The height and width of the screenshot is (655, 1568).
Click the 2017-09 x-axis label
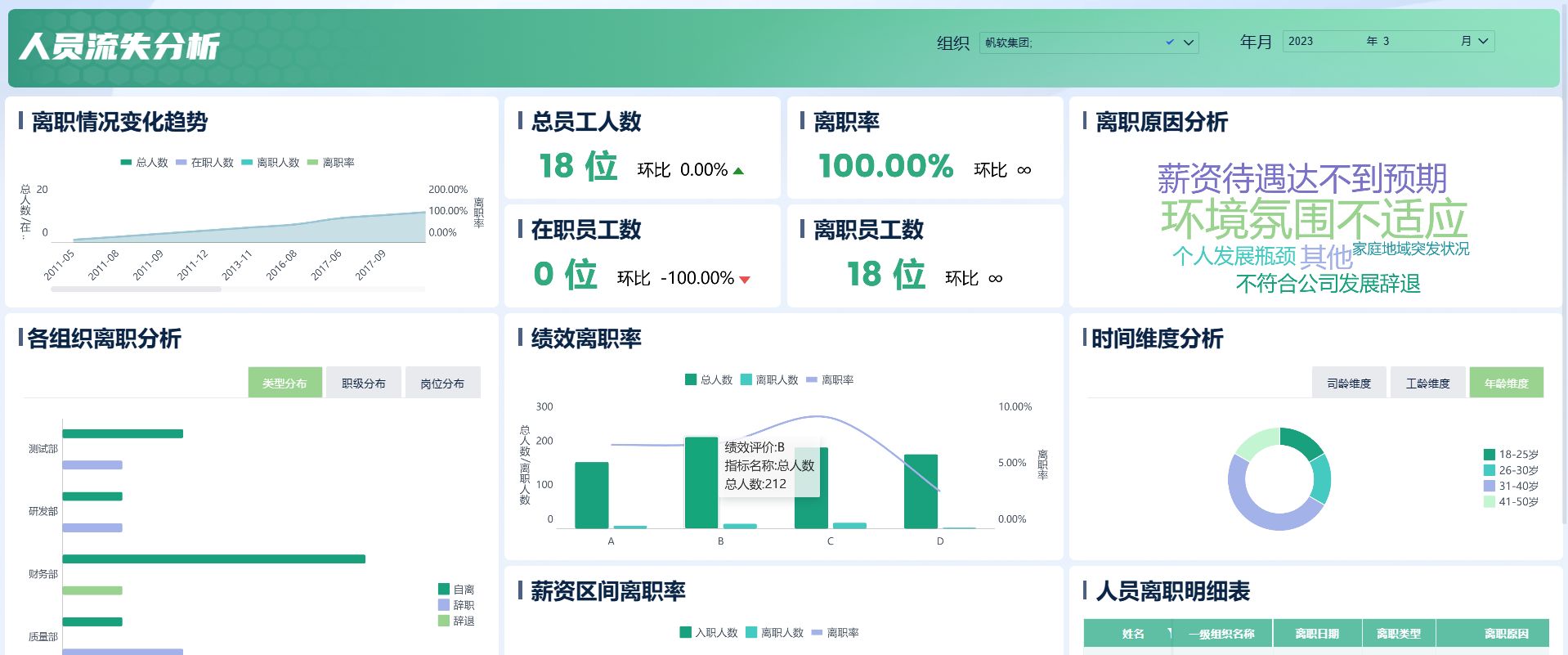coord(370,265)
